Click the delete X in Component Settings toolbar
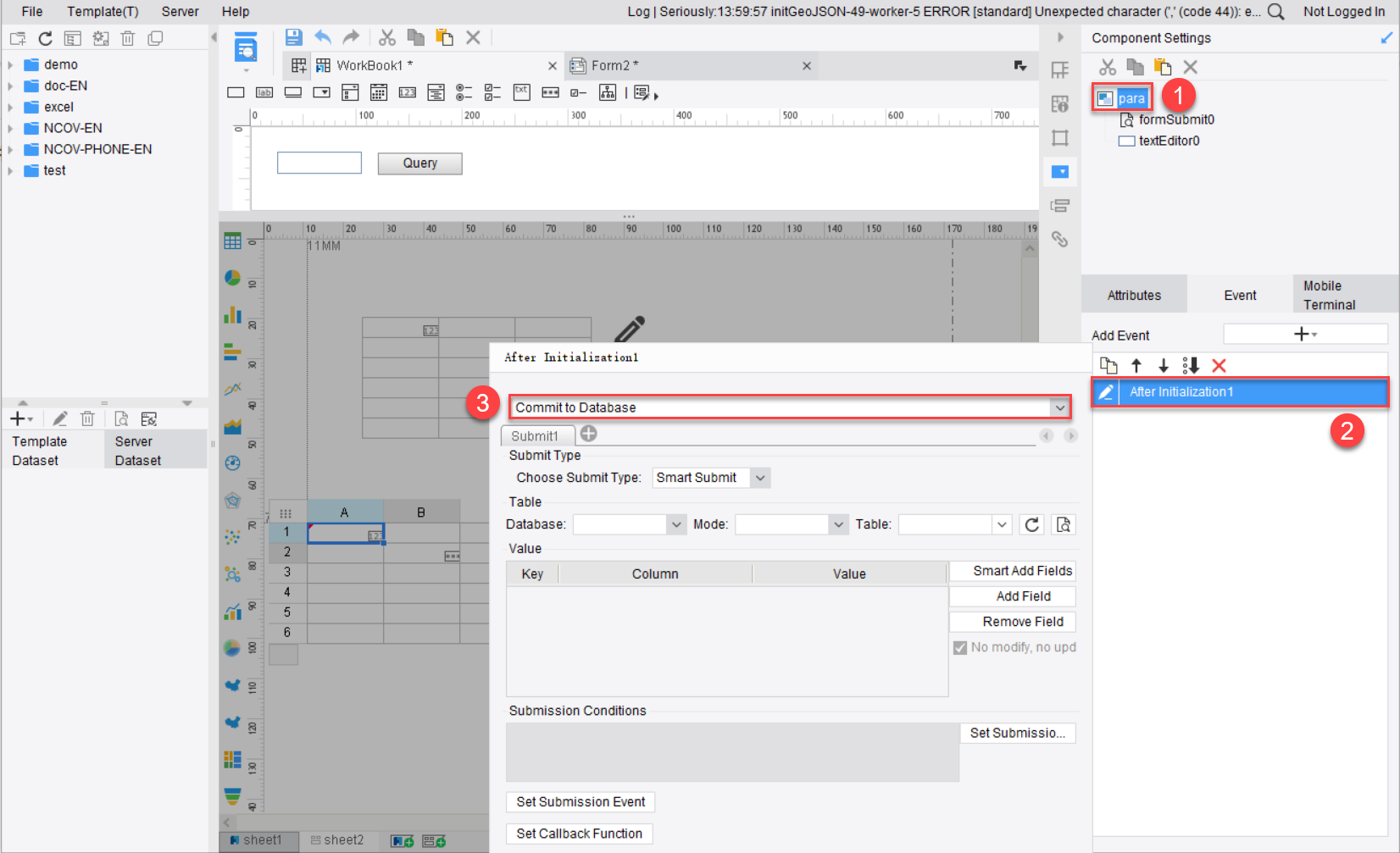The width and height of the screenshot is (1400, 853). tap(1191, 67)
